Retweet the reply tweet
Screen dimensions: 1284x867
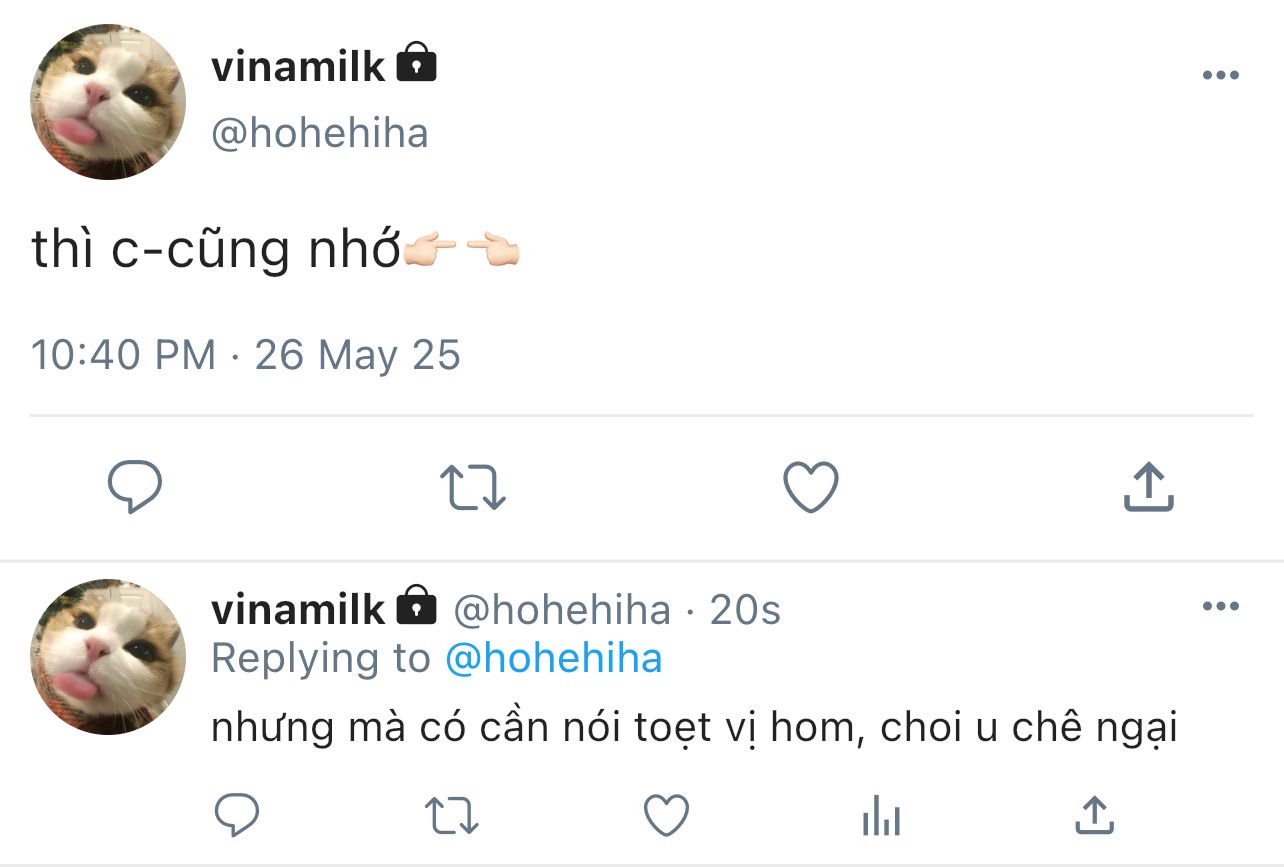point(452,816)
